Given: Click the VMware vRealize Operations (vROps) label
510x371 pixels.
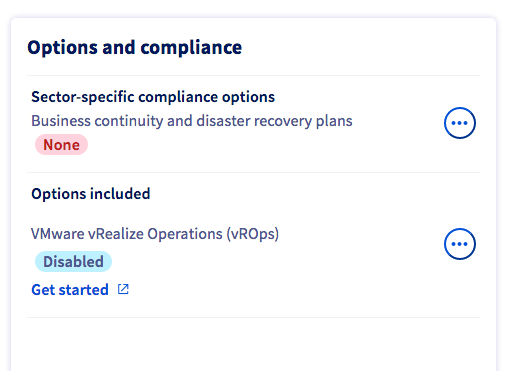Looking at the screenshot, I should tap(155, 234).
